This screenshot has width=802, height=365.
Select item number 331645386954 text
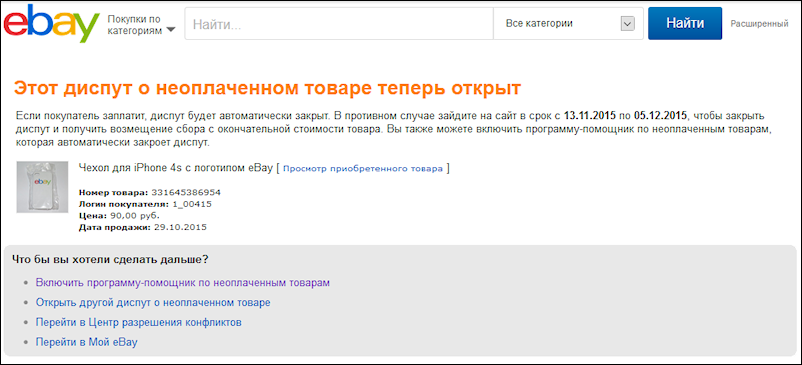click(186, 193)
